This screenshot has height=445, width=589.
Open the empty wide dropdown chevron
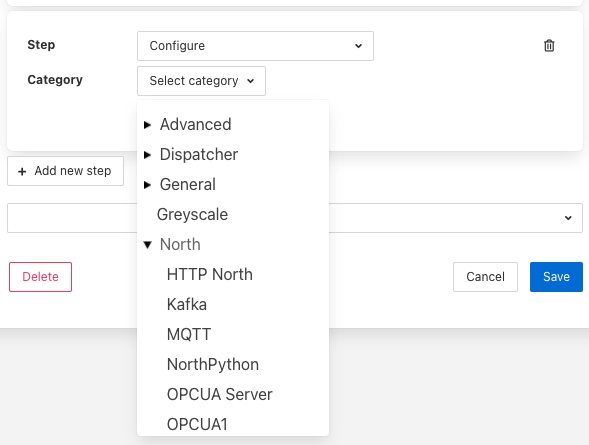click(568, 218)
